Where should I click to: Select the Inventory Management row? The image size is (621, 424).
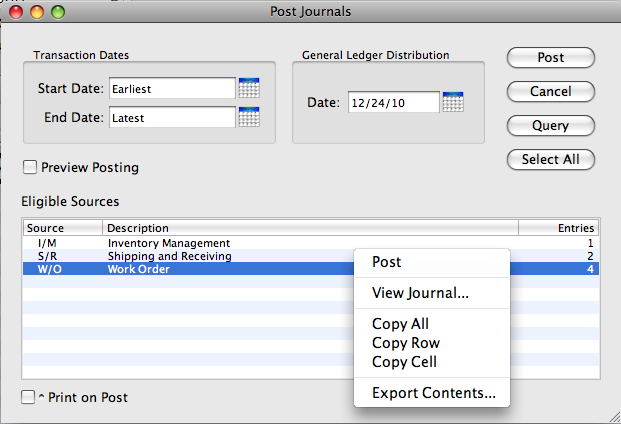[168, 243]
